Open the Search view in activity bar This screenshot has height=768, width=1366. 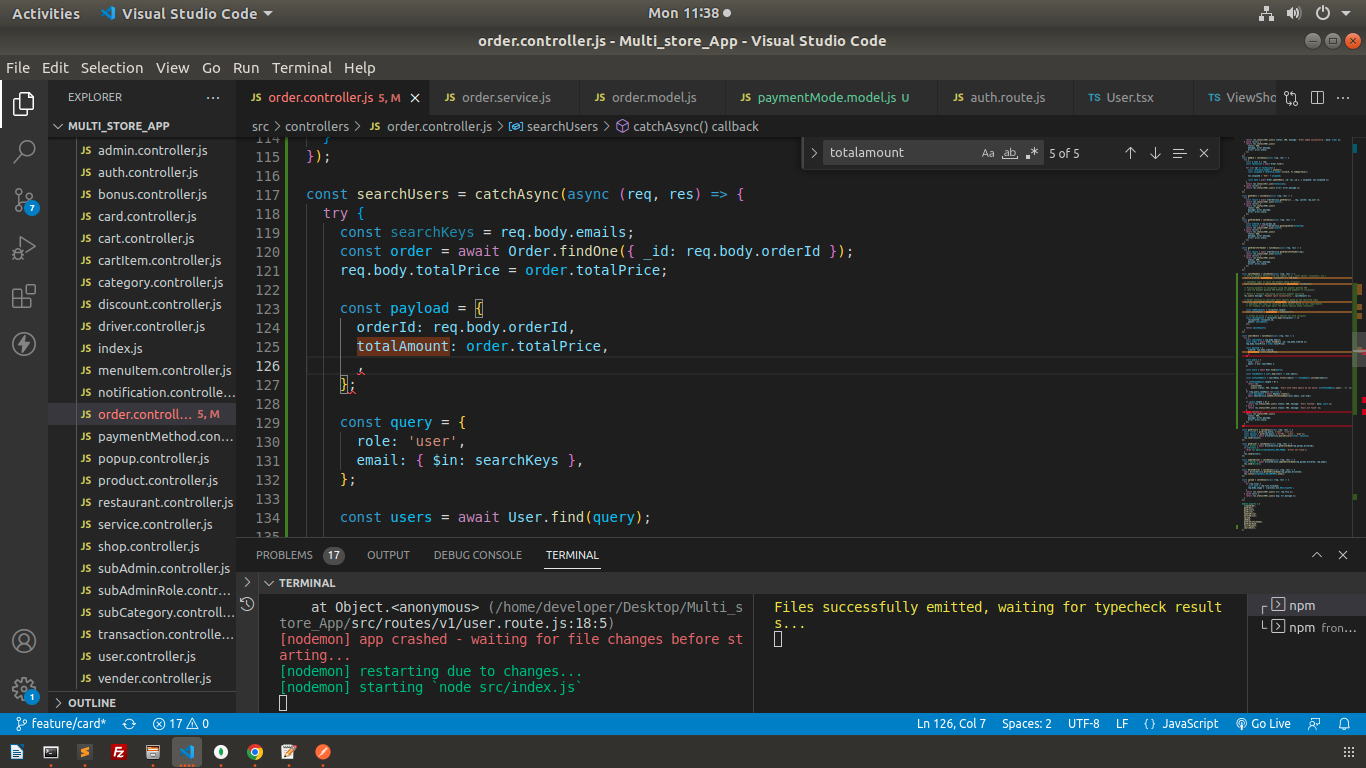tap(24, 152)
